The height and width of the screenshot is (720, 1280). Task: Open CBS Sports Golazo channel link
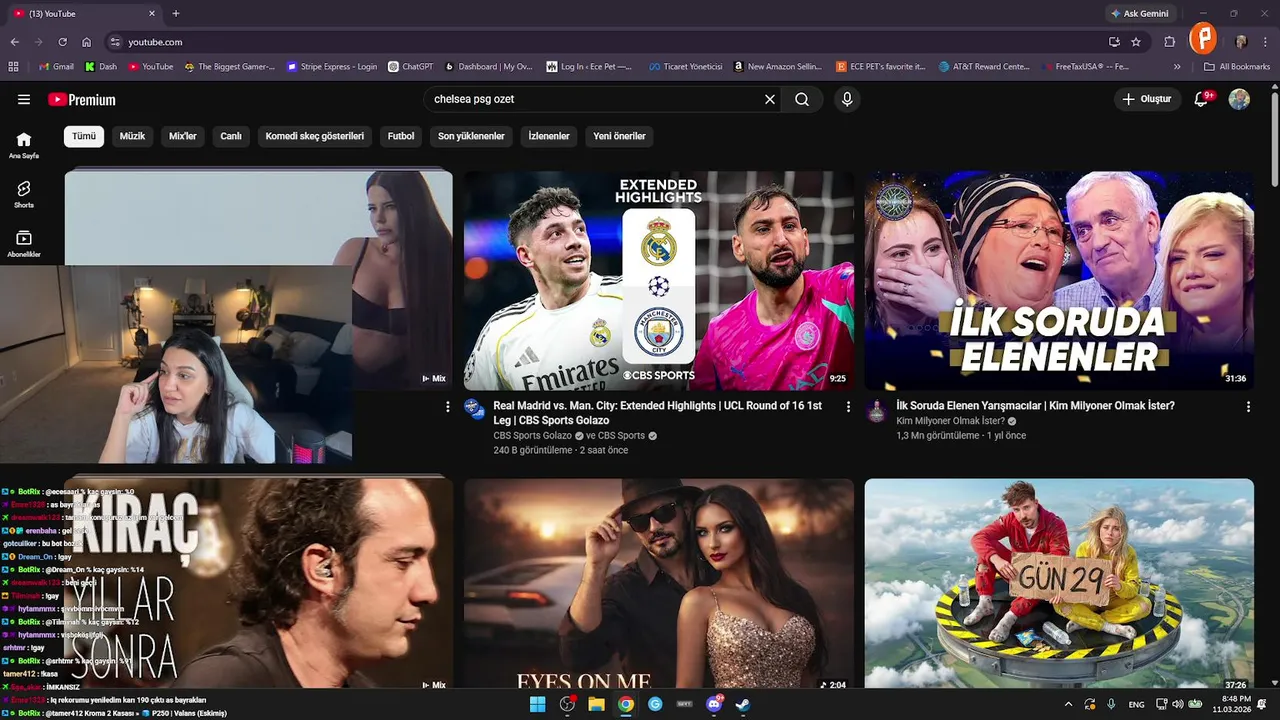[532, 435]
